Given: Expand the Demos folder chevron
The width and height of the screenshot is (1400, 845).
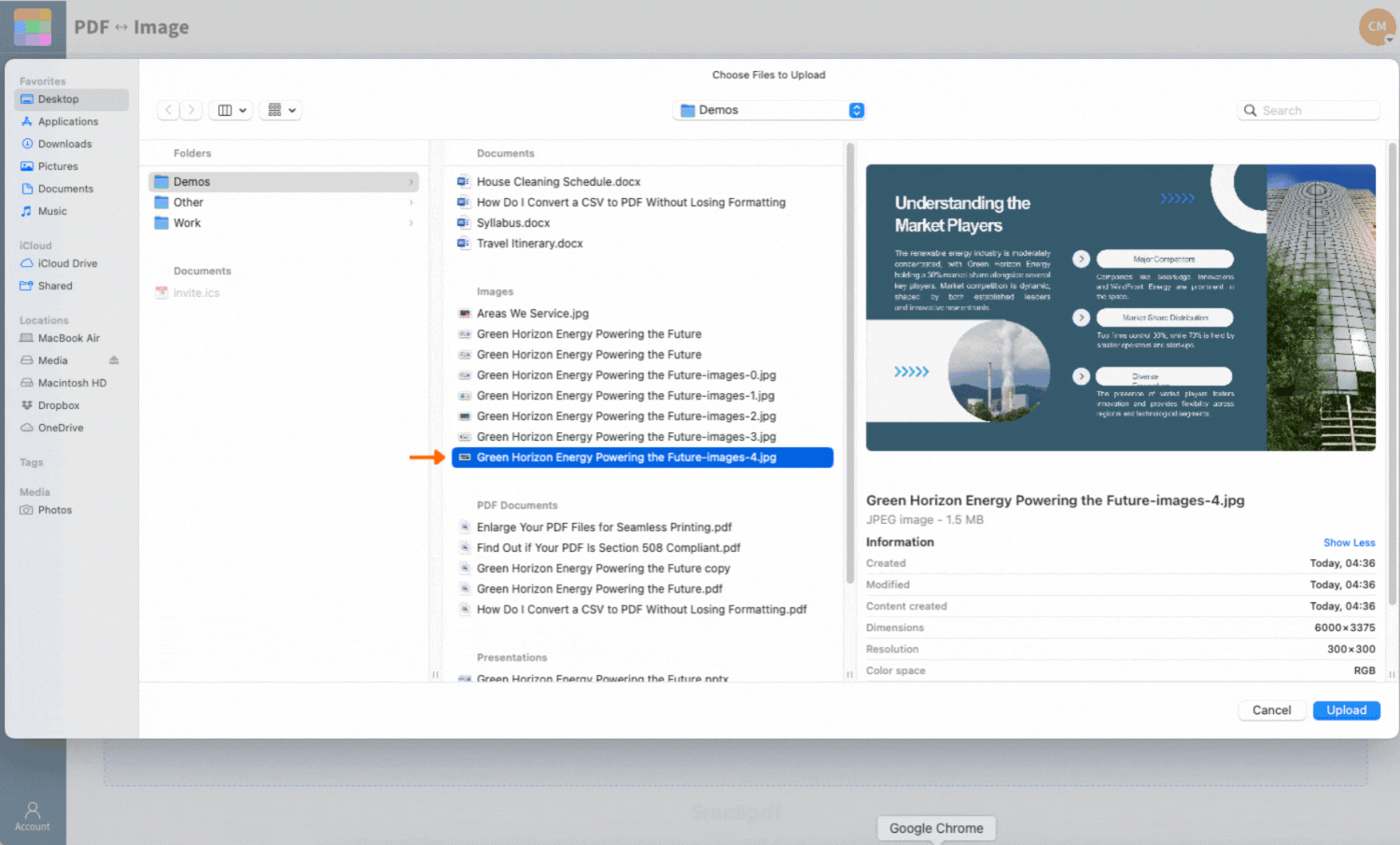Looking at the screenshot, I should (x=411, y=182).
